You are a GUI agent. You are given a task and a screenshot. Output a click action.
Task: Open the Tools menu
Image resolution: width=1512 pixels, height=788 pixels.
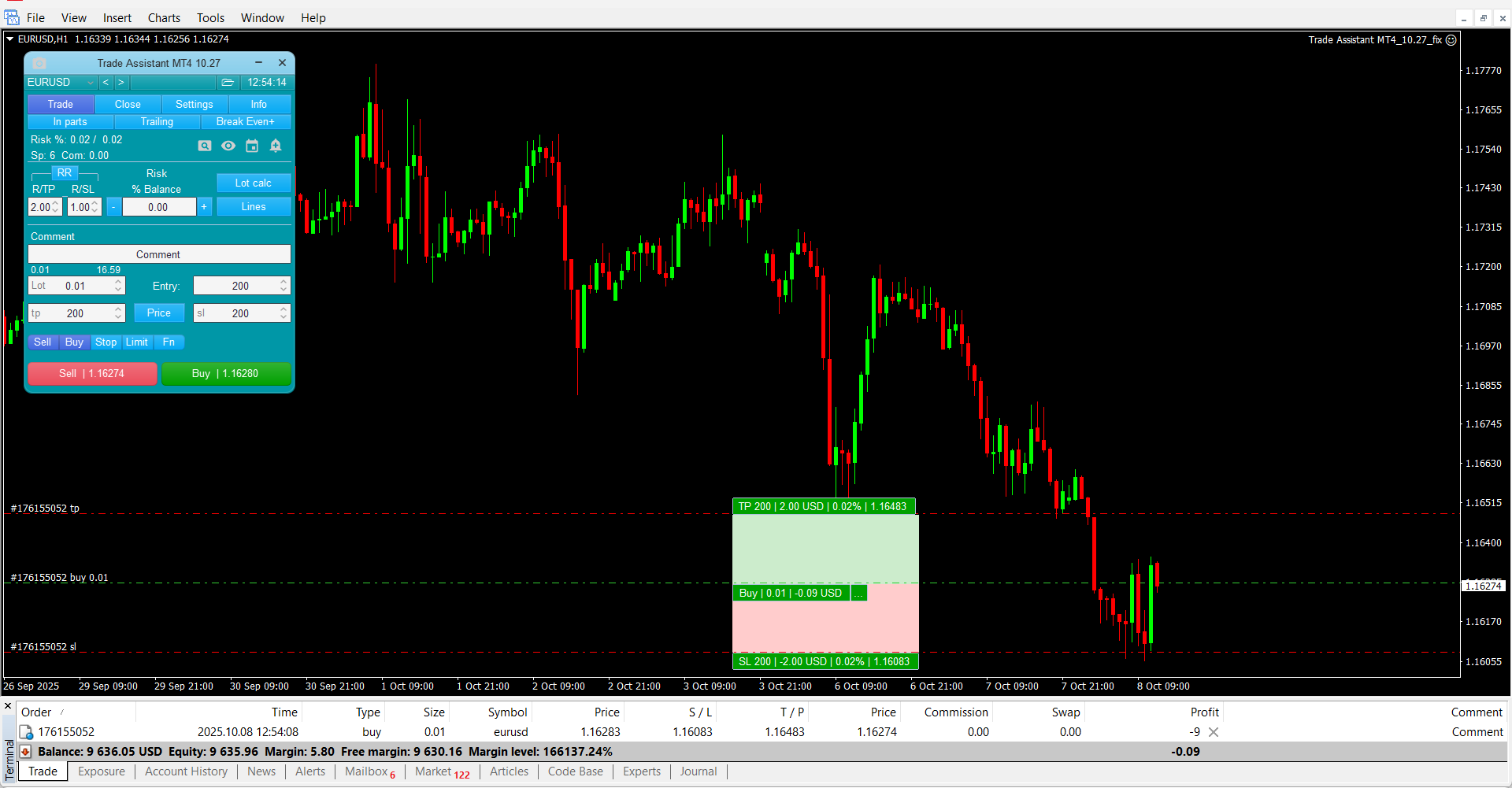(x=210, y=17)
